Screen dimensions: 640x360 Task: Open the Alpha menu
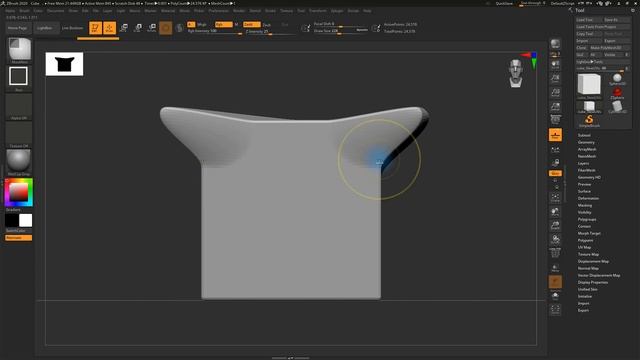coord(10,11)
